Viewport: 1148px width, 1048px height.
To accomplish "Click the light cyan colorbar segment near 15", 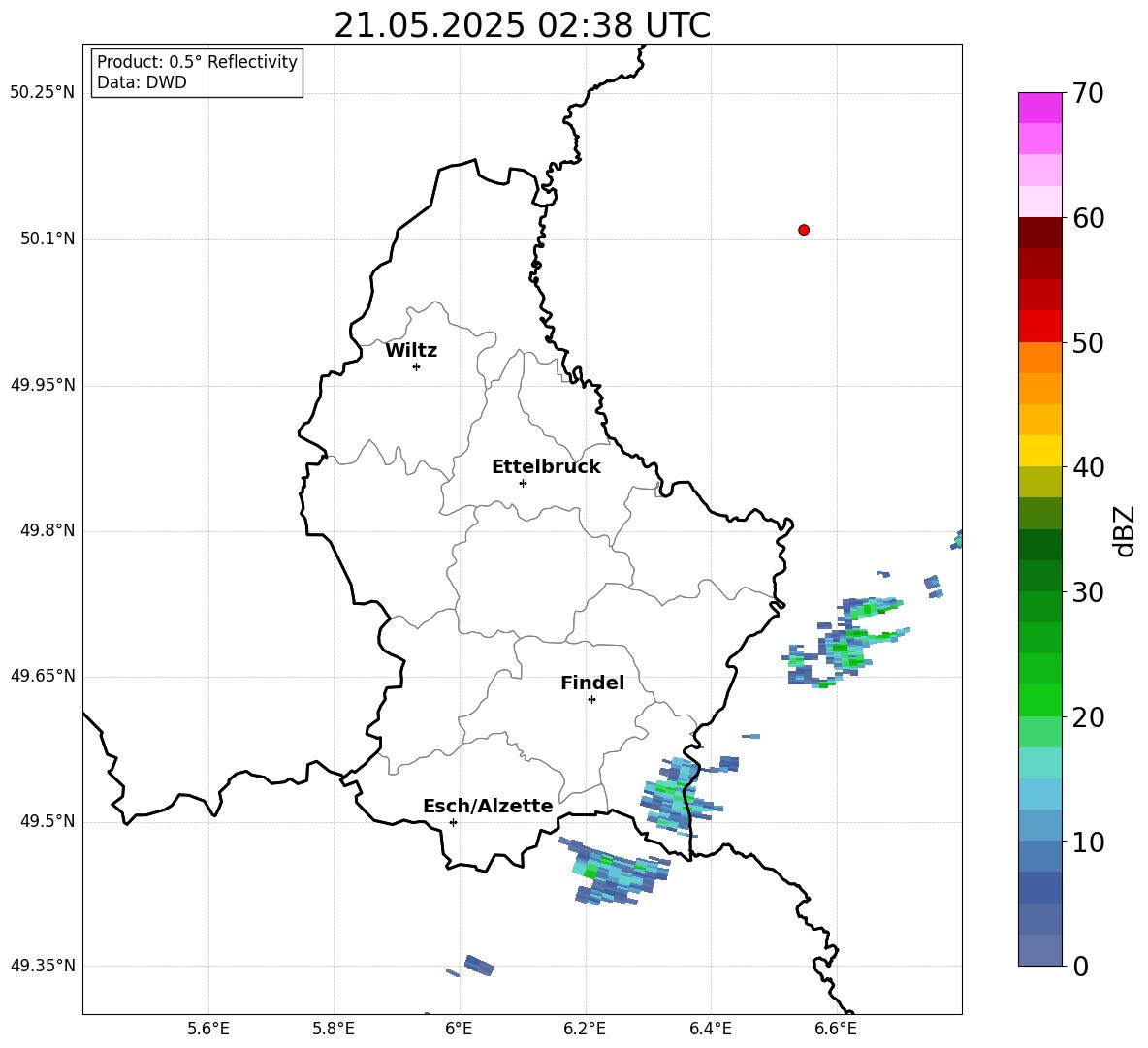I will (x=1039, y=763).
